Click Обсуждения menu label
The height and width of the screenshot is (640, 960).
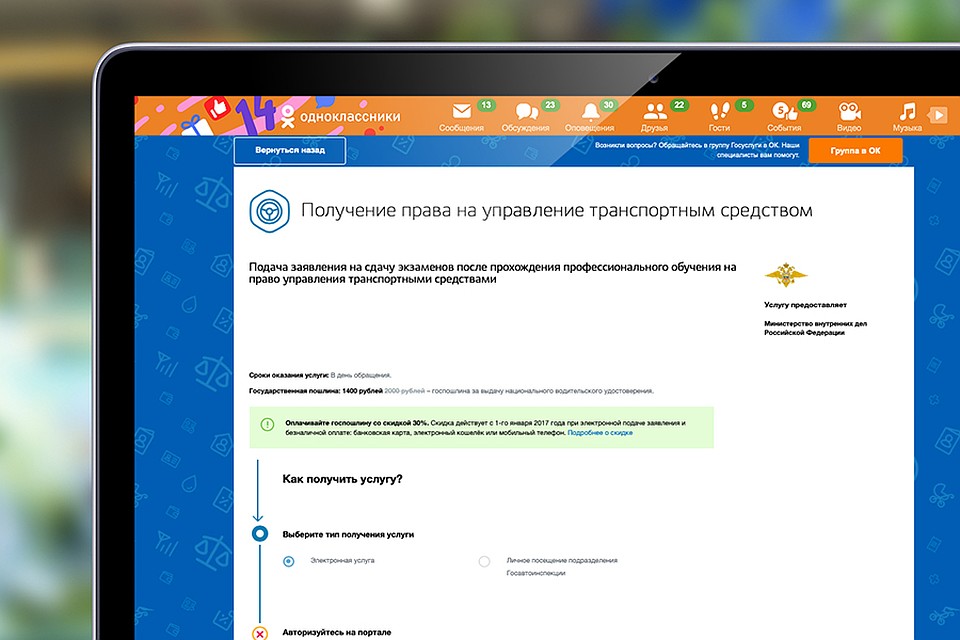pos(525,128)
